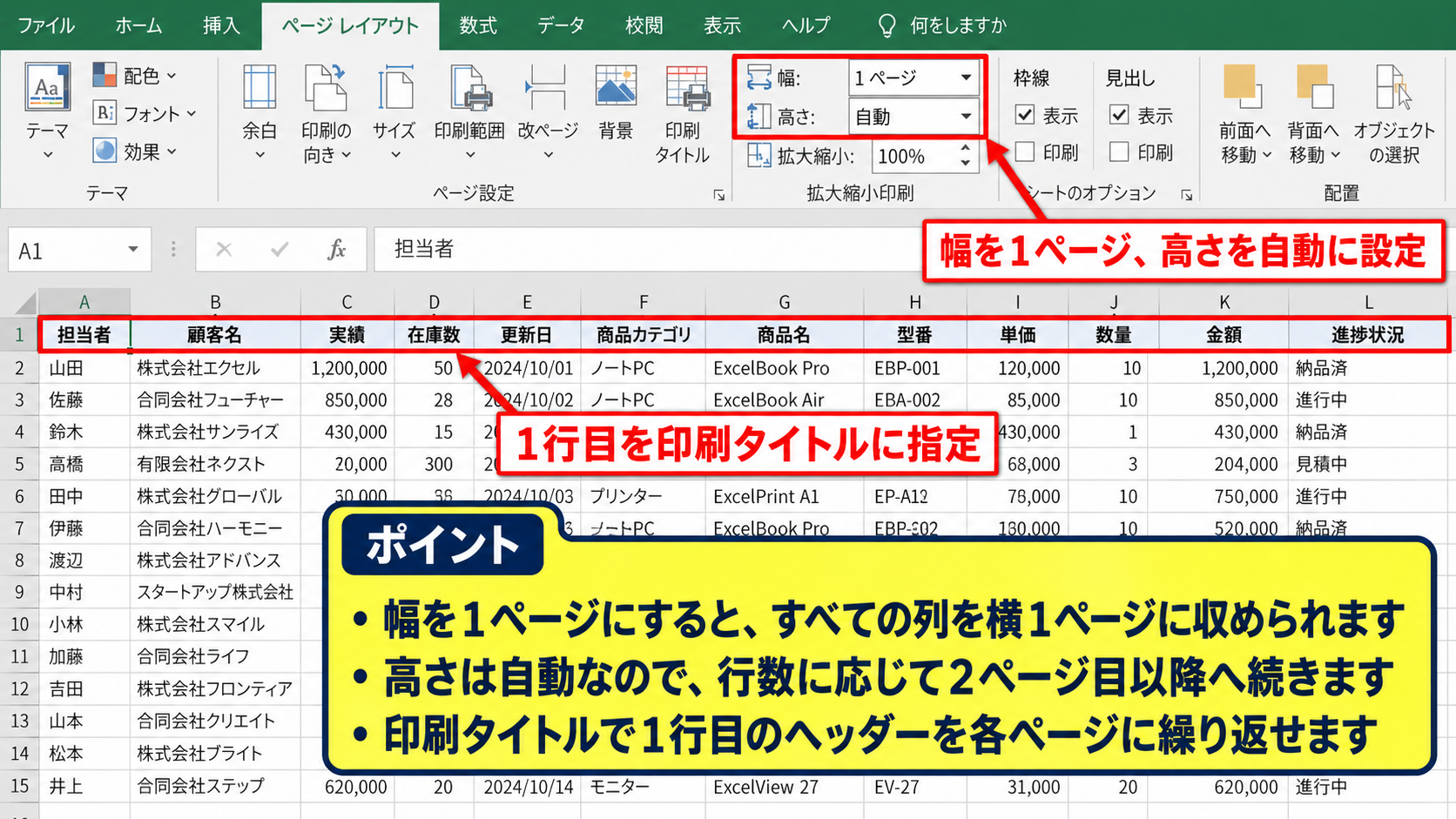Open the 効果 theme effects menu
Viewport: 1456px width, 819px height.
click(x=135, y=151)
